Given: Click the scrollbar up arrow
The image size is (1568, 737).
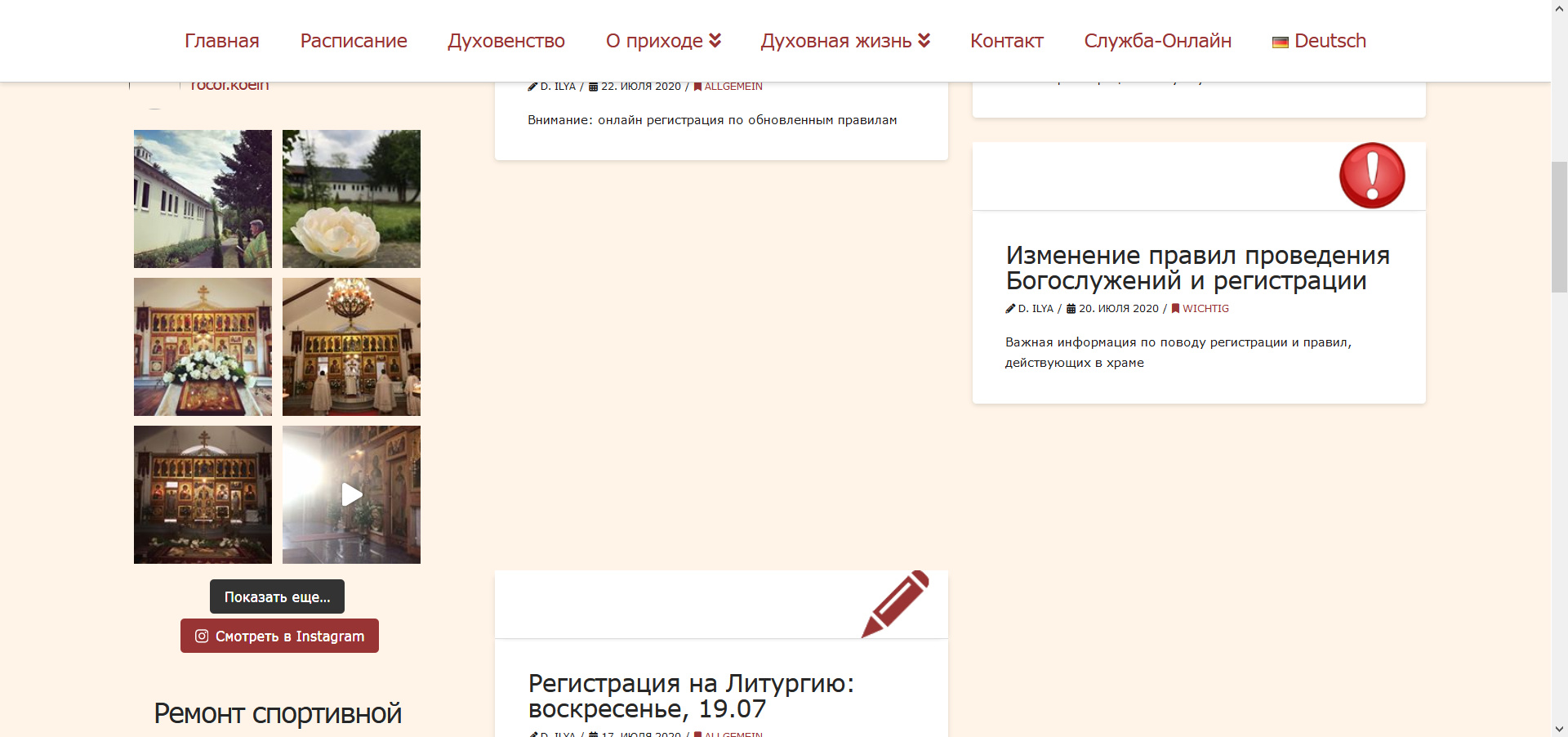Looking at the screenshot, I should (1559, 7).
